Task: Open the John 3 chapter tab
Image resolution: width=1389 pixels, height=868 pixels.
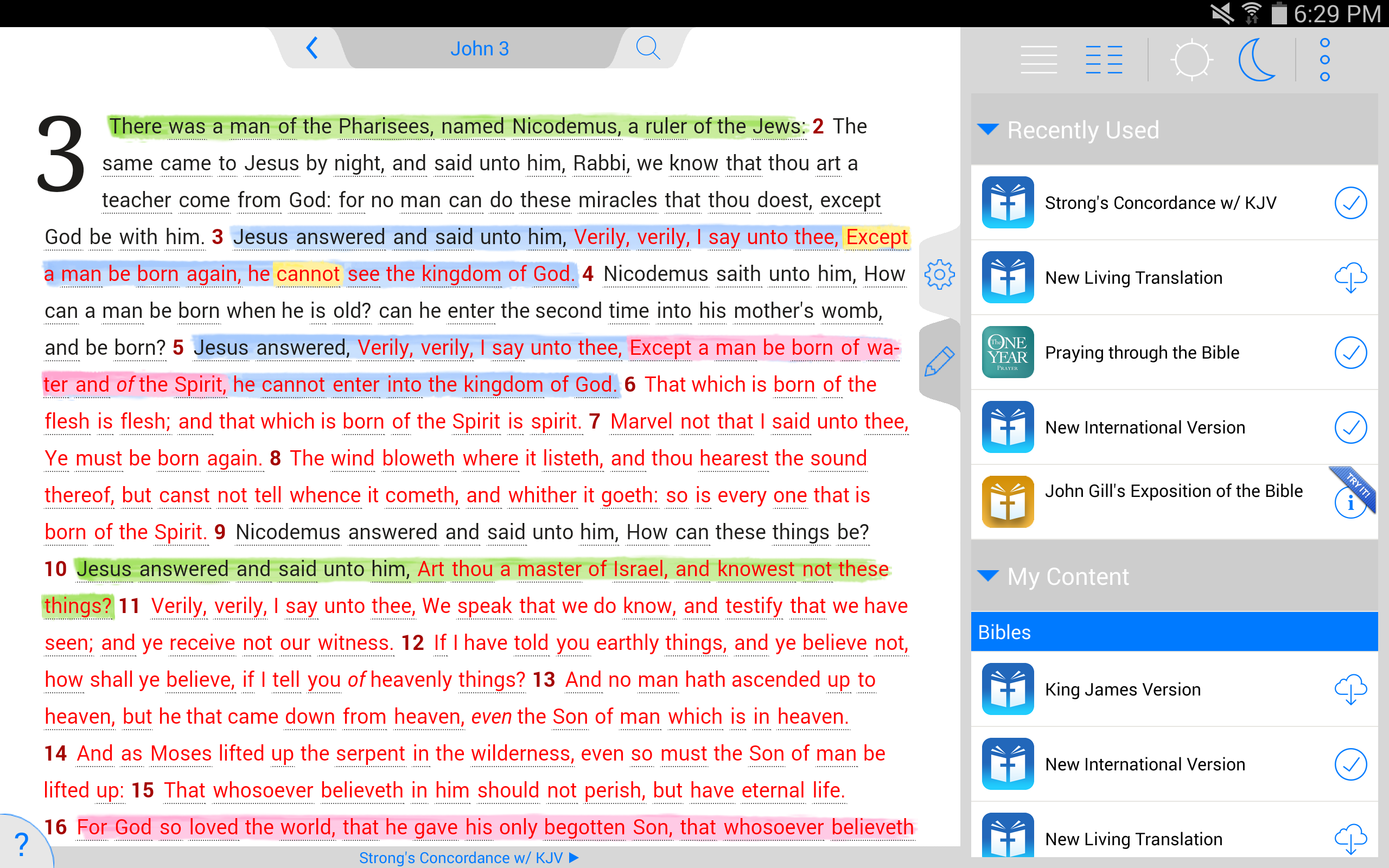Action: tap(479, 49)
